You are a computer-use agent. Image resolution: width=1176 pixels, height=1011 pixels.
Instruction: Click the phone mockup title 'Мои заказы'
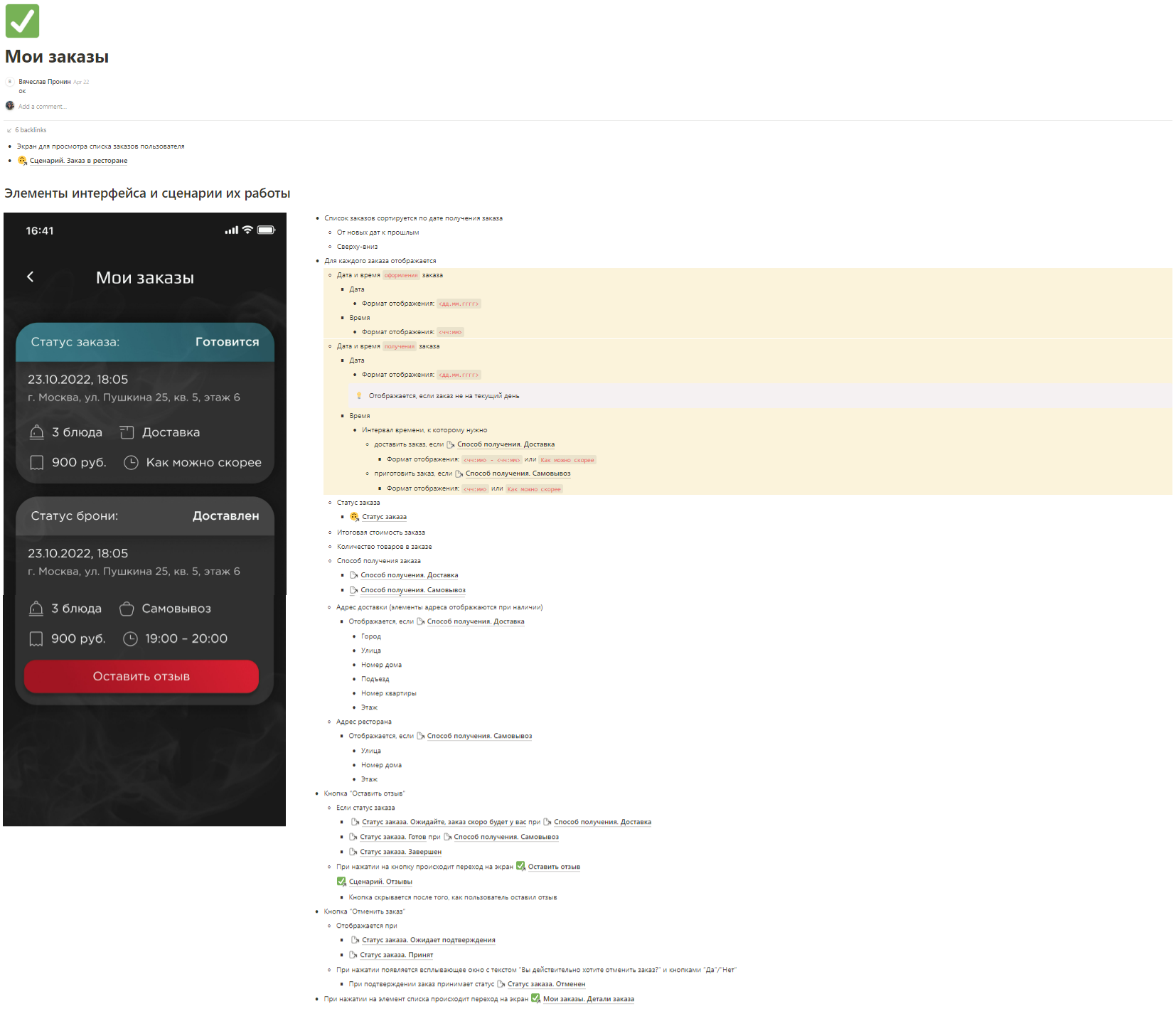click(x=145, y=278)
